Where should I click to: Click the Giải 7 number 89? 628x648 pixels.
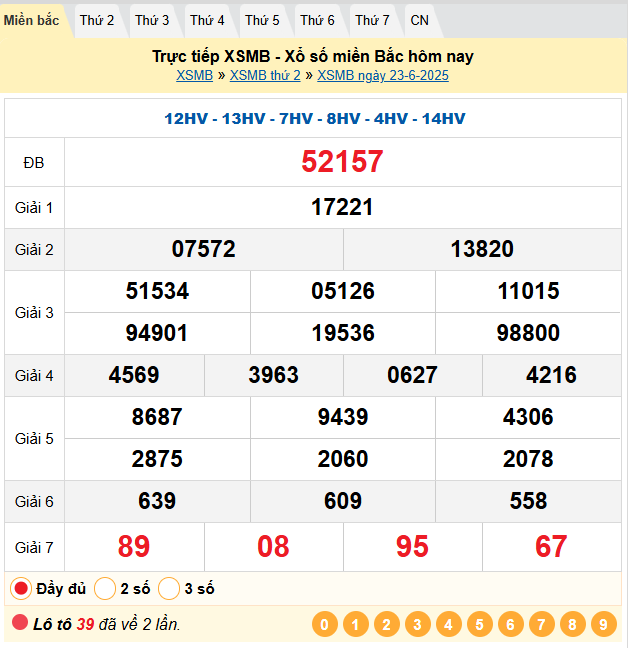tap(134, 546)
